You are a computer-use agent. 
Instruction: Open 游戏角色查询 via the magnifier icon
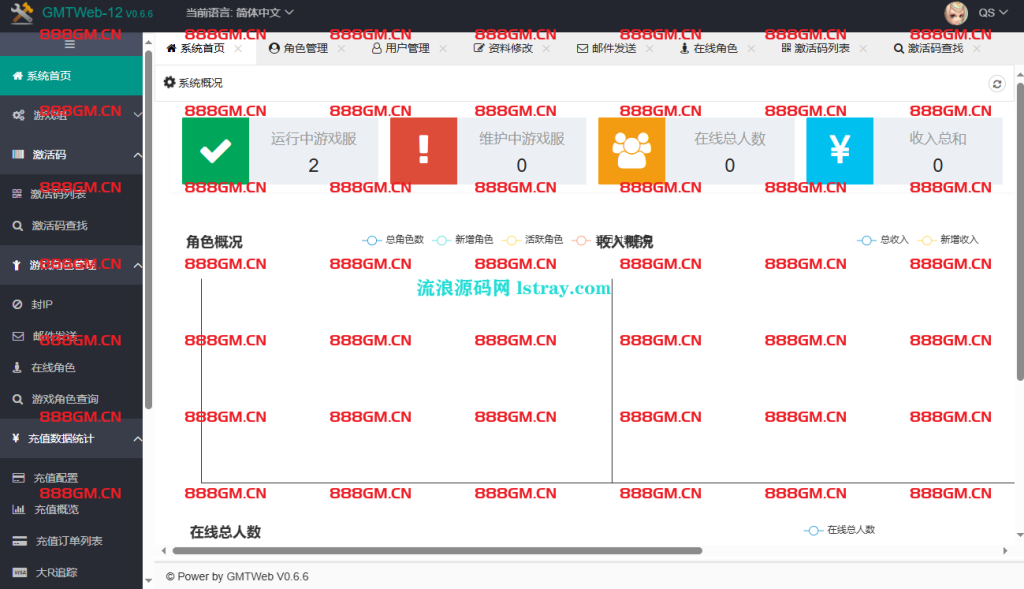coord(17,398)
